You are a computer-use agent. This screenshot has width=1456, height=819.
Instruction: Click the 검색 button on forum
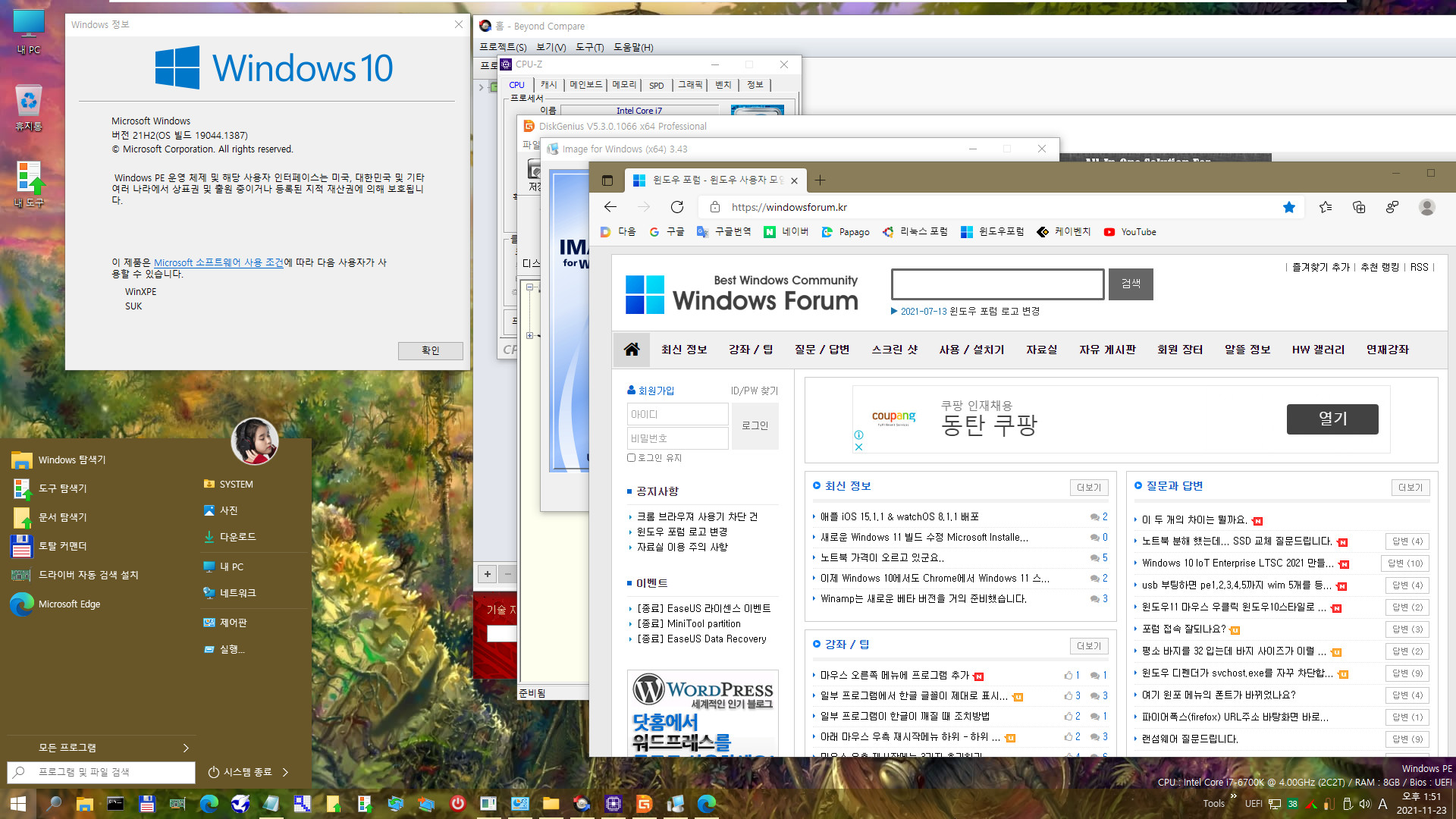tap(1131, 284)
